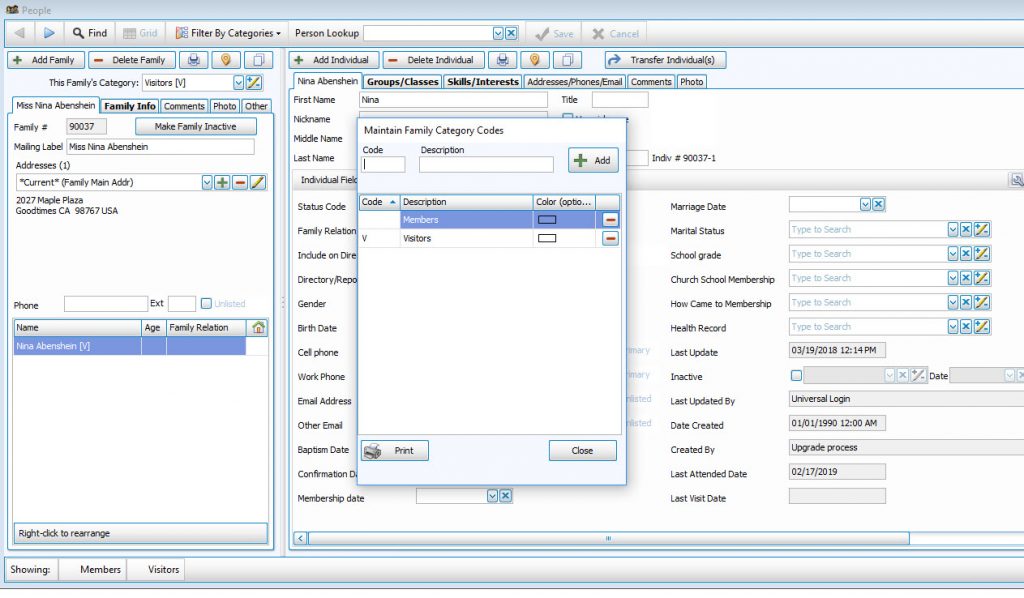
Task: Delete the Visitors category with red minus
Action: click(x=610, y=238)
